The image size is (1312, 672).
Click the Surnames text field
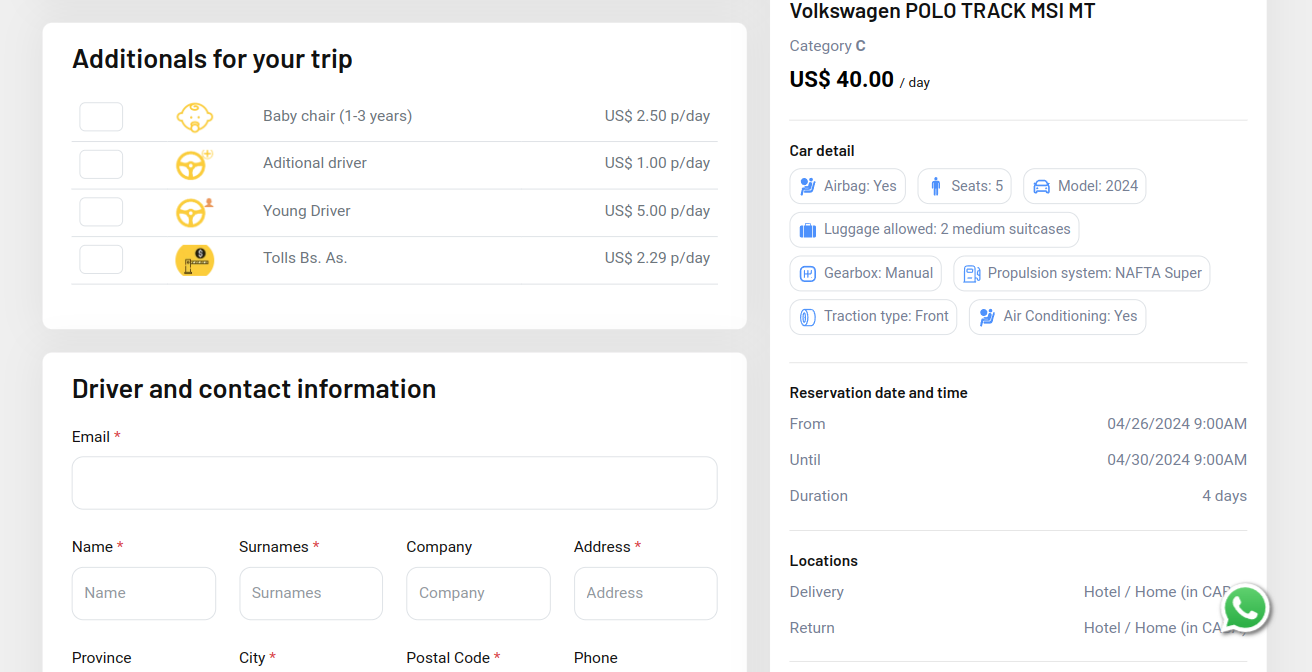[311, 593]
